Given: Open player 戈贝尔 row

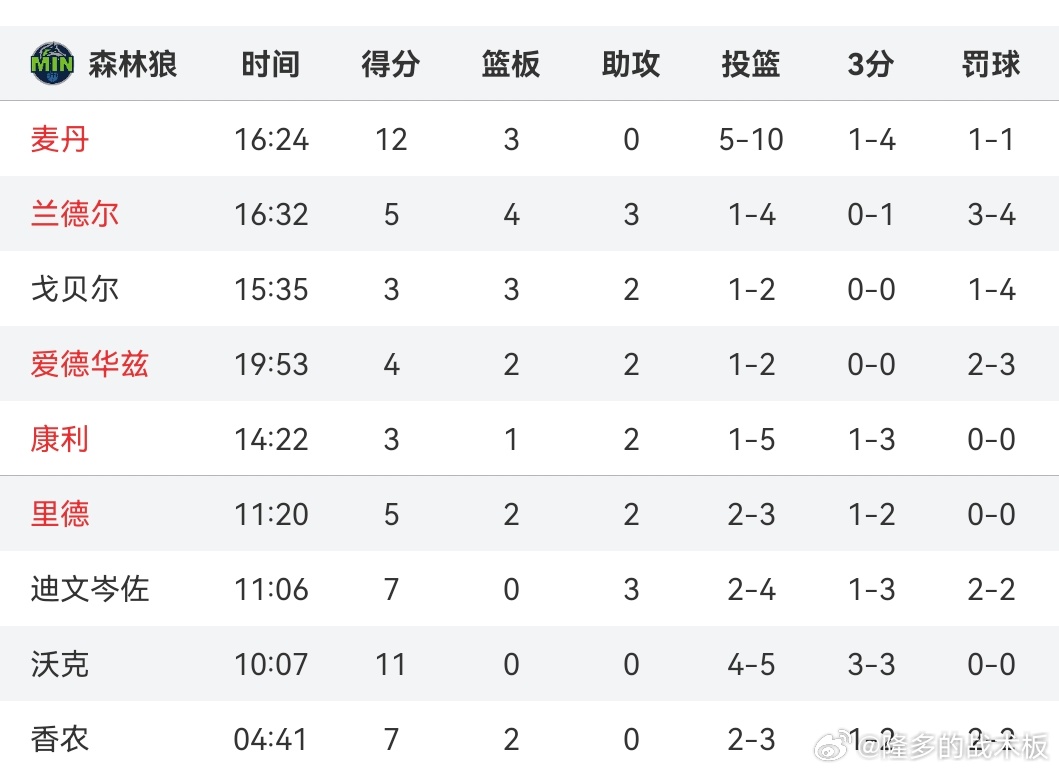Looking at the screenshot, I should click(x=530, y=289).
